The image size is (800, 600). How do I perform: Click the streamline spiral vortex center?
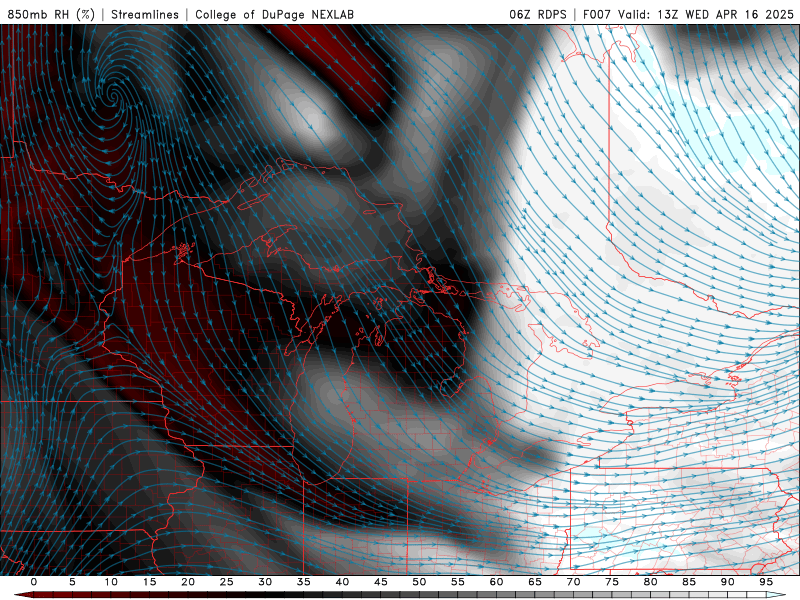click(x=113, y=95)
